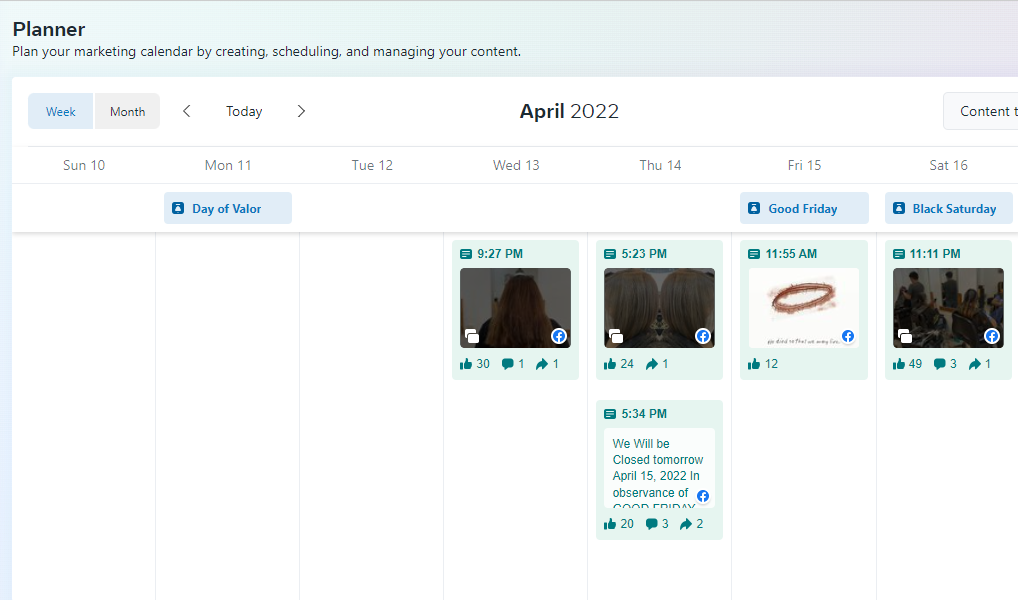Click share icon on 5:23 PM post
This screenshot has height=600, width=1018.
coord(652,364)
